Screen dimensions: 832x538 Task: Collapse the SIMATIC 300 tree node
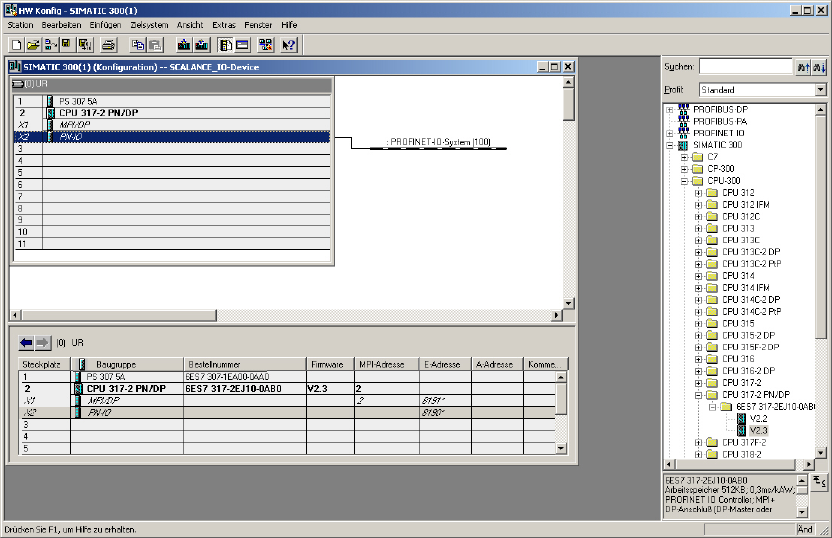click(x=670, y=145)
